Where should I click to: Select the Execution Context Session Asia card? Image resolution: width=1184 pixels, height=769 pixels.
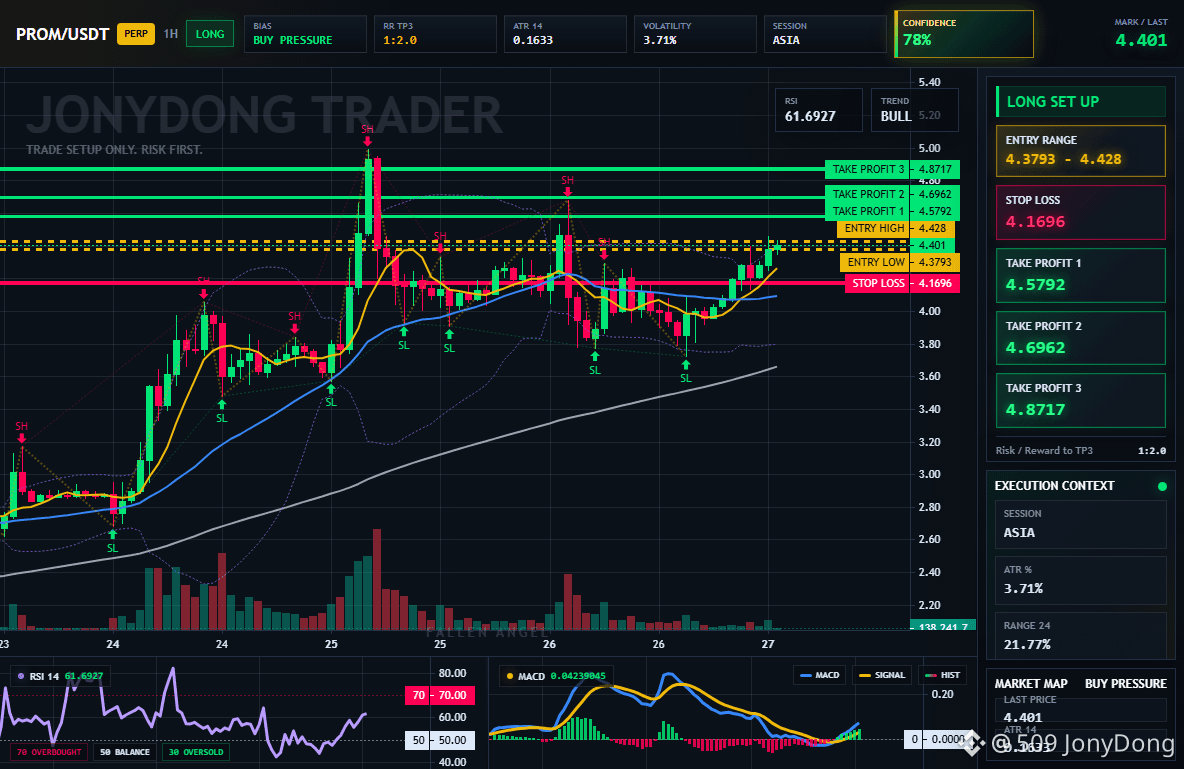pyautogui.click(x=1081, y=524)
